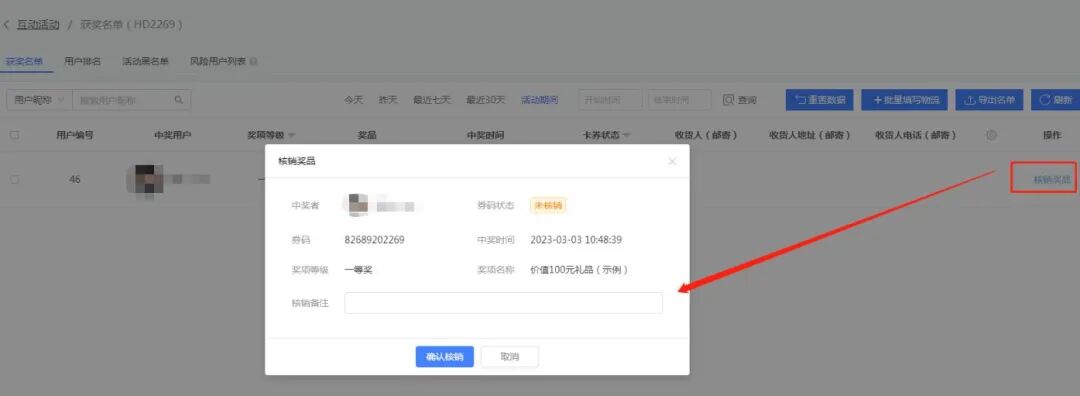Viewport: 1080px width, 396px height.
Task: Switch to the 用户排名 tab
Action: (83, 61)
